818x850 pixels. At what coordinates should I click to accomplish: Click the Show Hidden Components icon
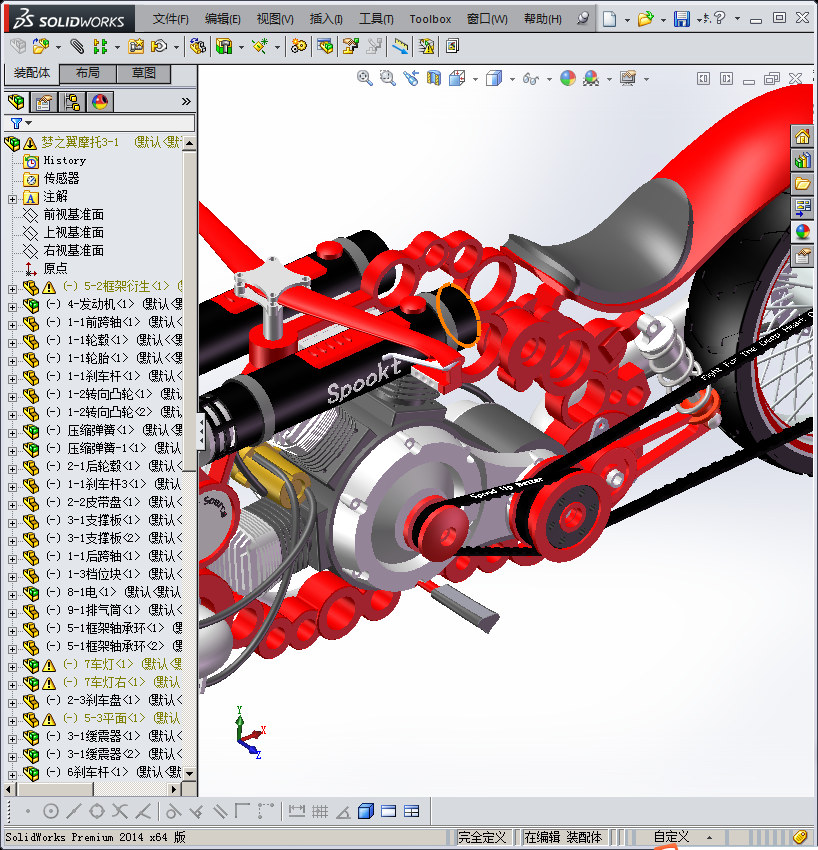coord(198,47)
